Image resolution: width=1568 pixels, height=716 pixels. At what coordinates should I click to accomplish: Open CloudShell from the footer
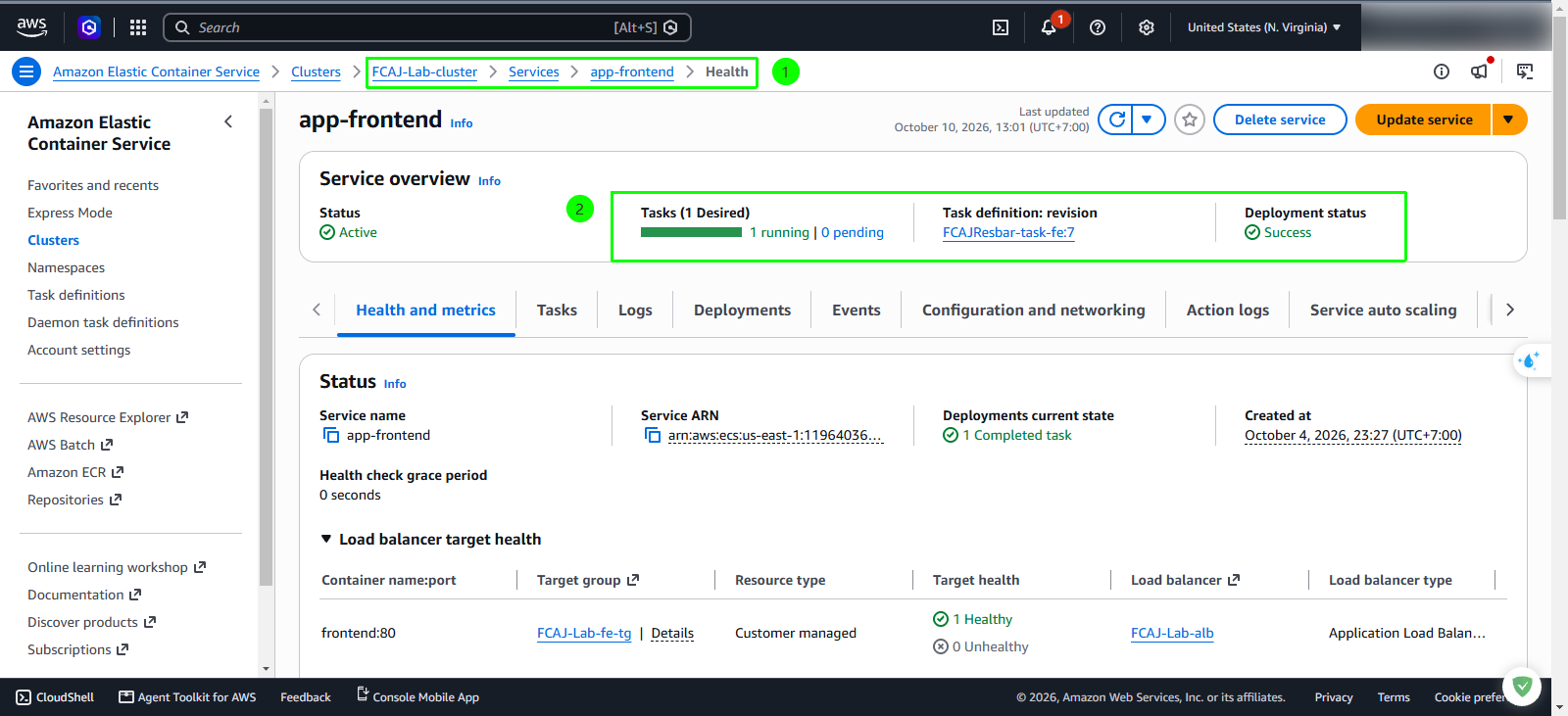pyautogui.click(x=56, y=697)
